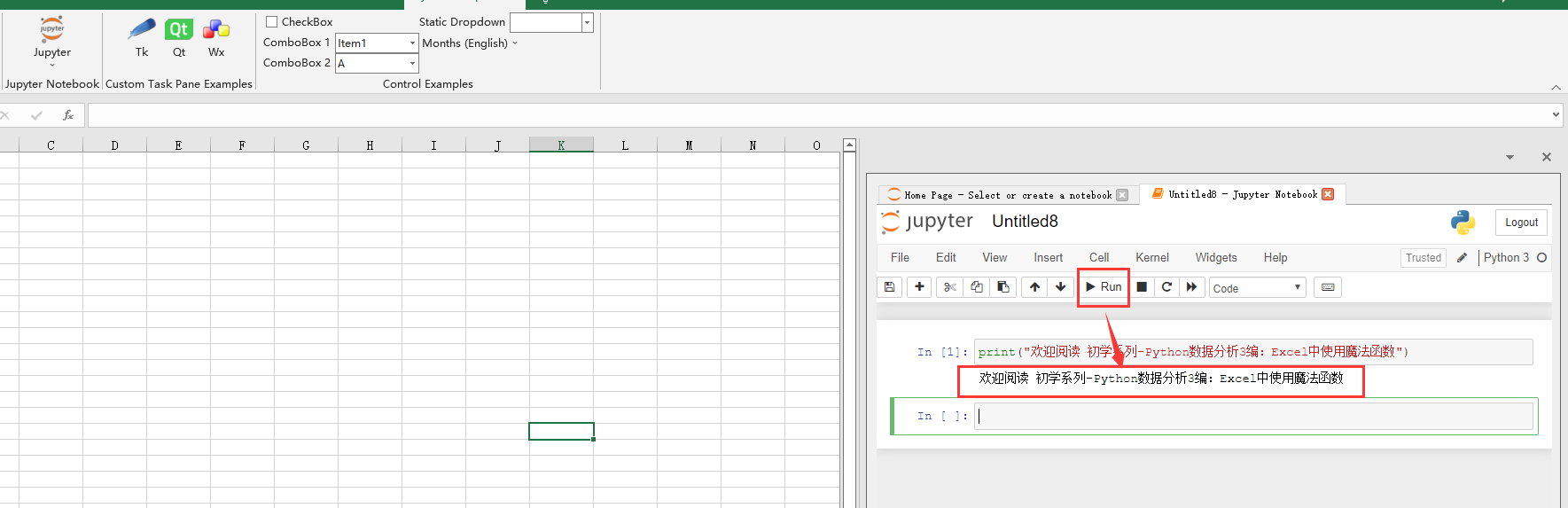Click the Logout button
This screenshot has height=508, width=1568.
[x=1521, y=223]
